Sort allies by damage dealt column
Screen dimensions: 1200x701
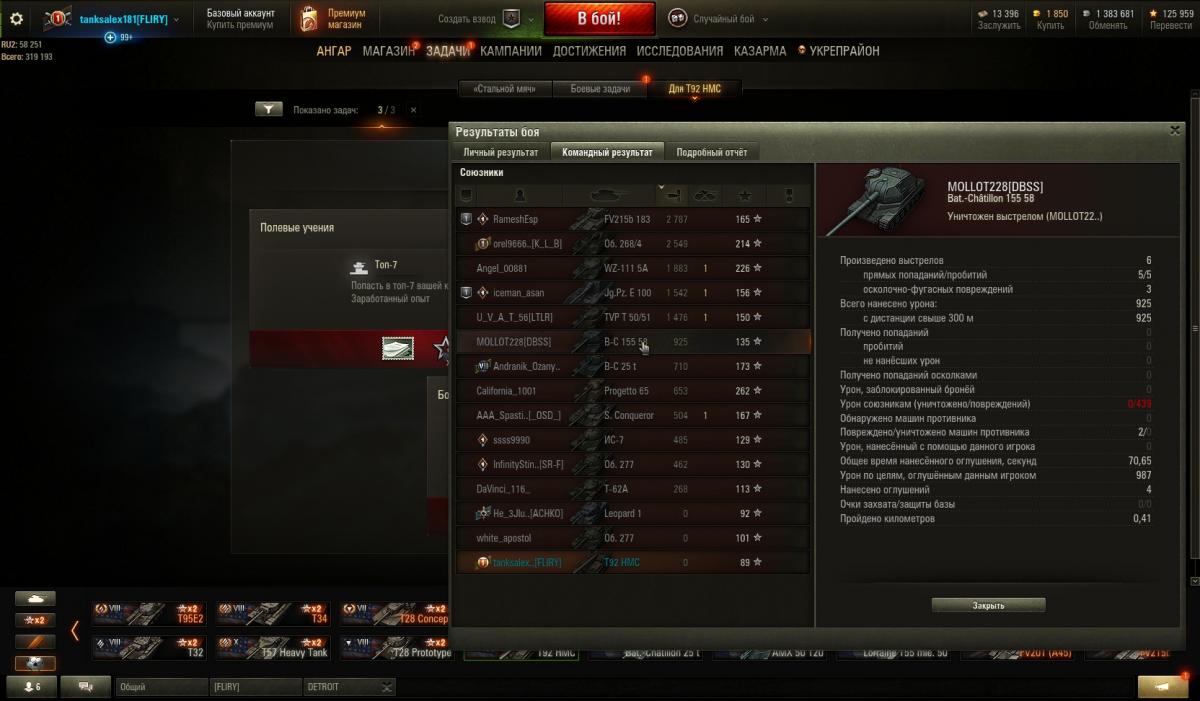coord(671,194)
